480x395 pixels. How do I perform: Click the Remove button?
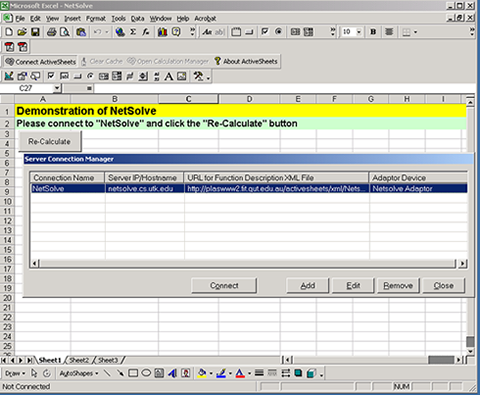tap(398, 286)
